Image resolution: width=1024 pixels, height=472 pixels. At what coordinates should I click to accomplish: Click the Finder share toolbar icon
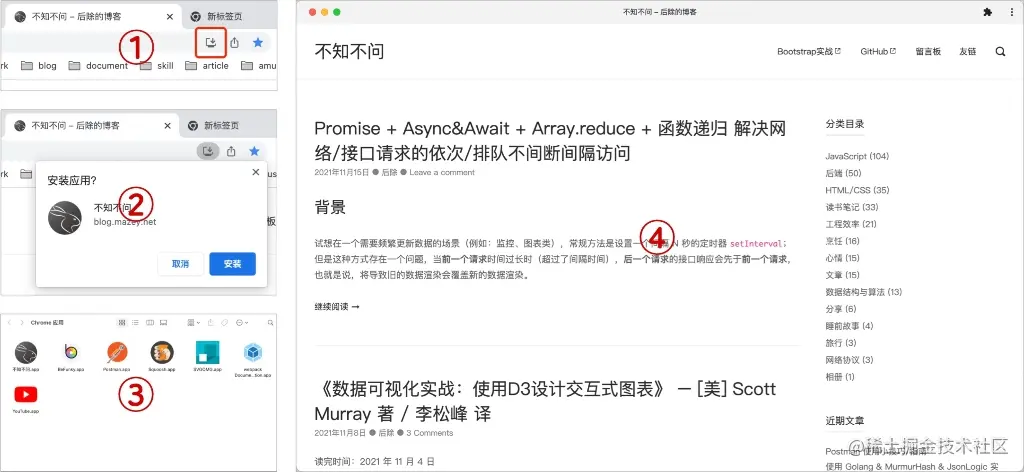click(210, 323)
